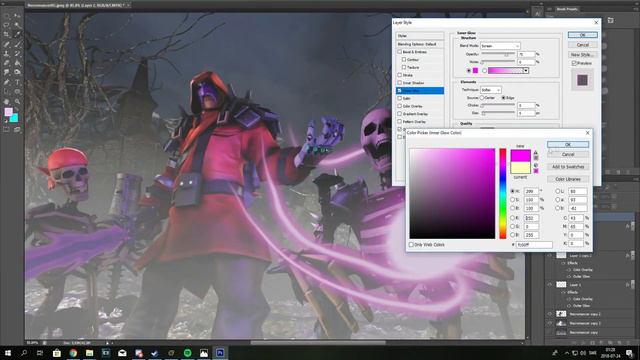
Task: Click the solid magenta glow color swatch
Action: (475, 71)
